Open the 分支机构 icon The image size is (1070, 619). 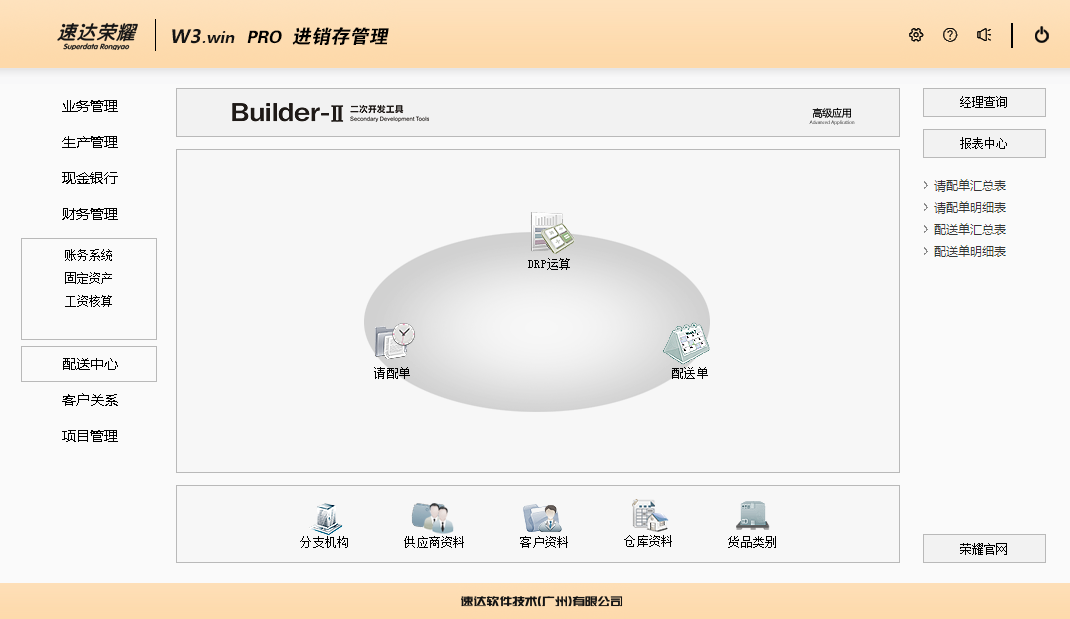pos(324,517)
